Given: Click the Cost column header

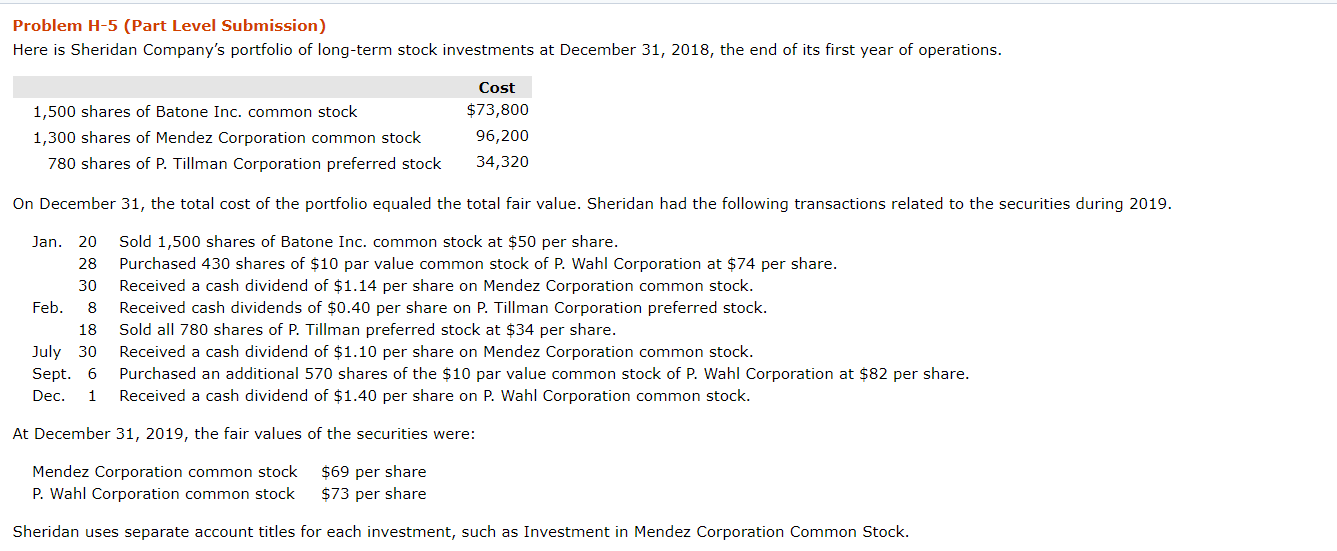Looking at the screenshot, I should point(496,88).
